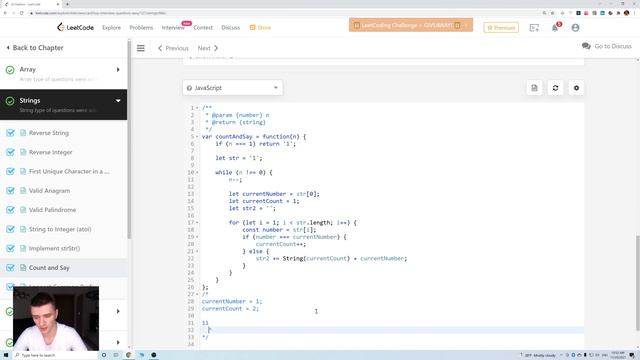Click the String to Integer document icon
The image size is (640, 360).
[x=23, y=229]
